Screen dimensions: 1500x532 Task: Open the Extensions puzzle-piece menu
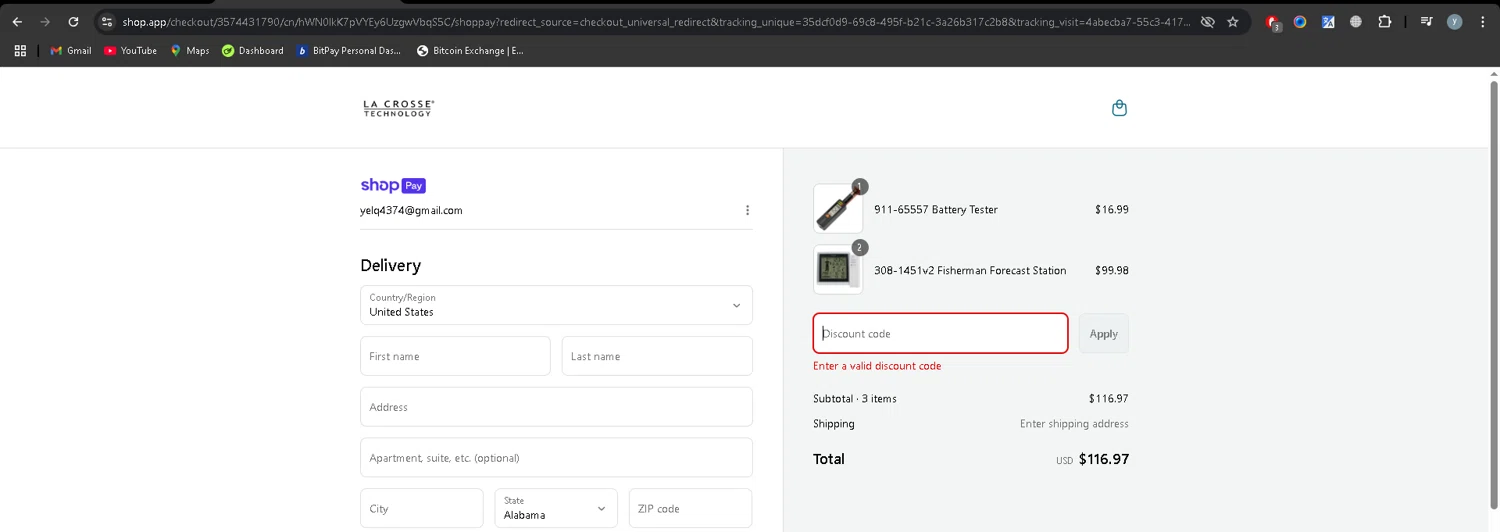pyautogui.click(x=1385, y=21)
